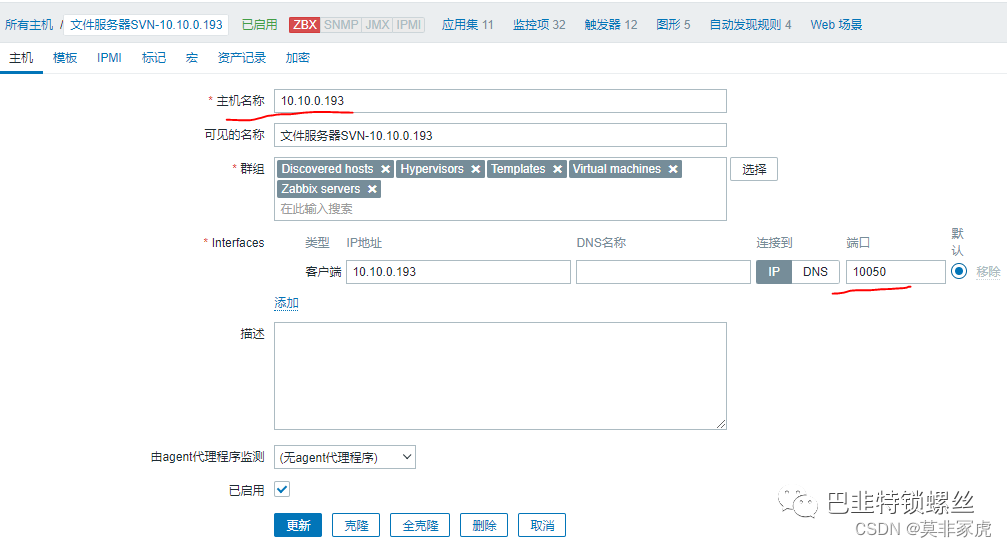
Task: Open the 主机 tab
Action: [21, 58]
